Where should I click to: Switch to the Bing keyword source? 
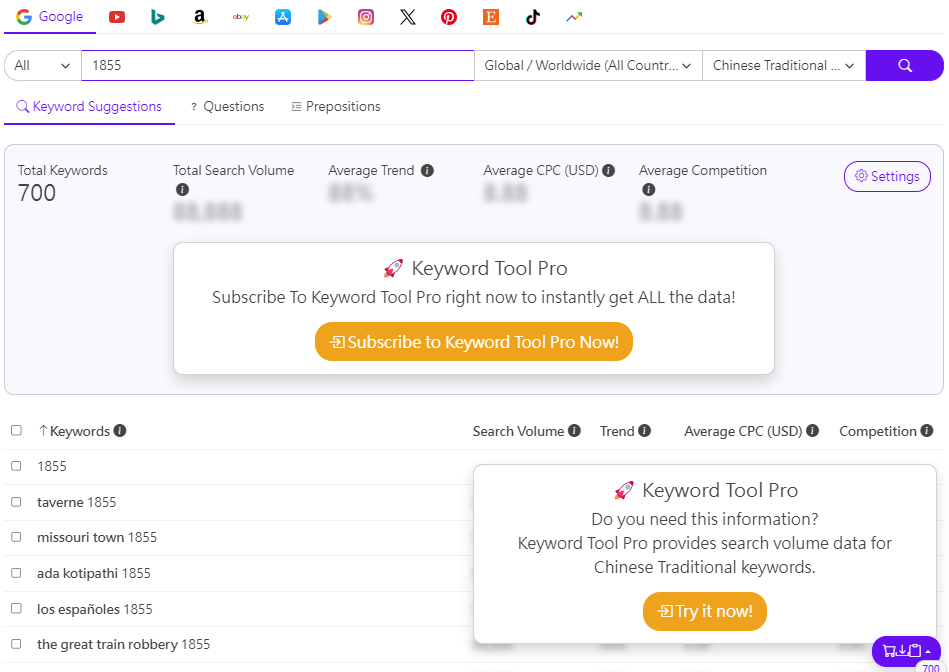pyautogui.click(x=157, y=17)
